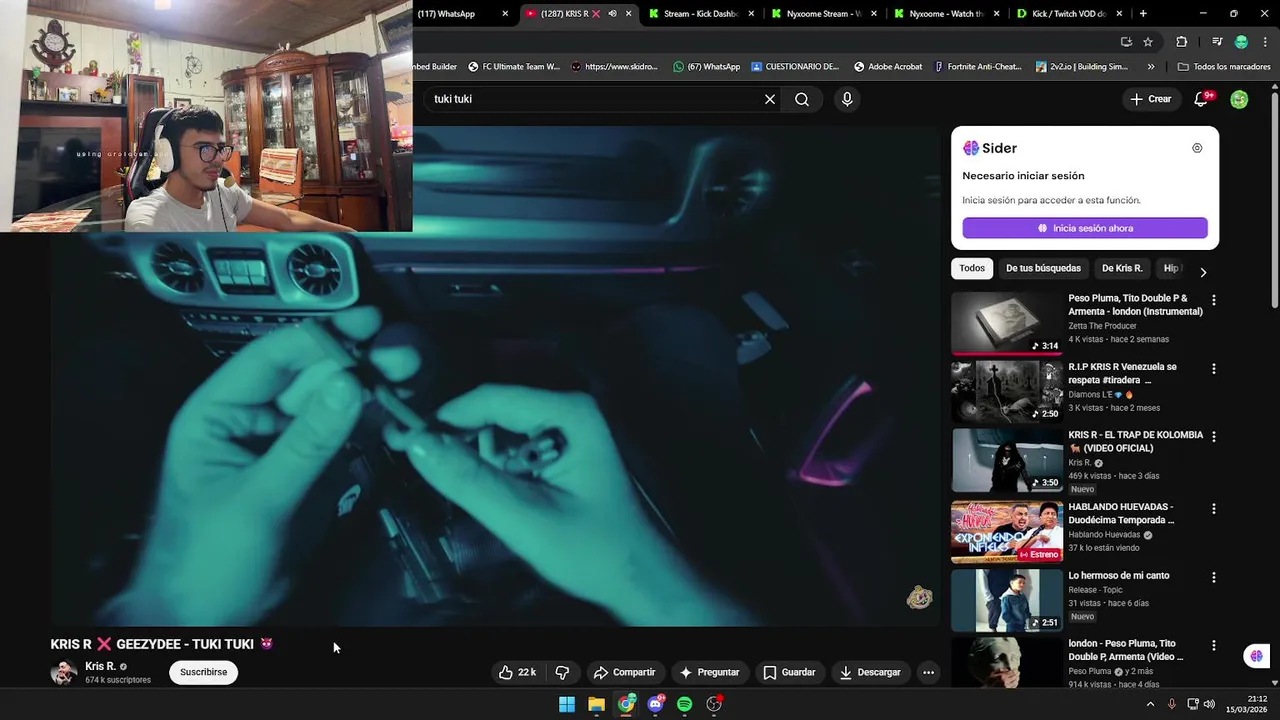
Task: Switch to the WhatsApp tab
Action: click(455, 14)
